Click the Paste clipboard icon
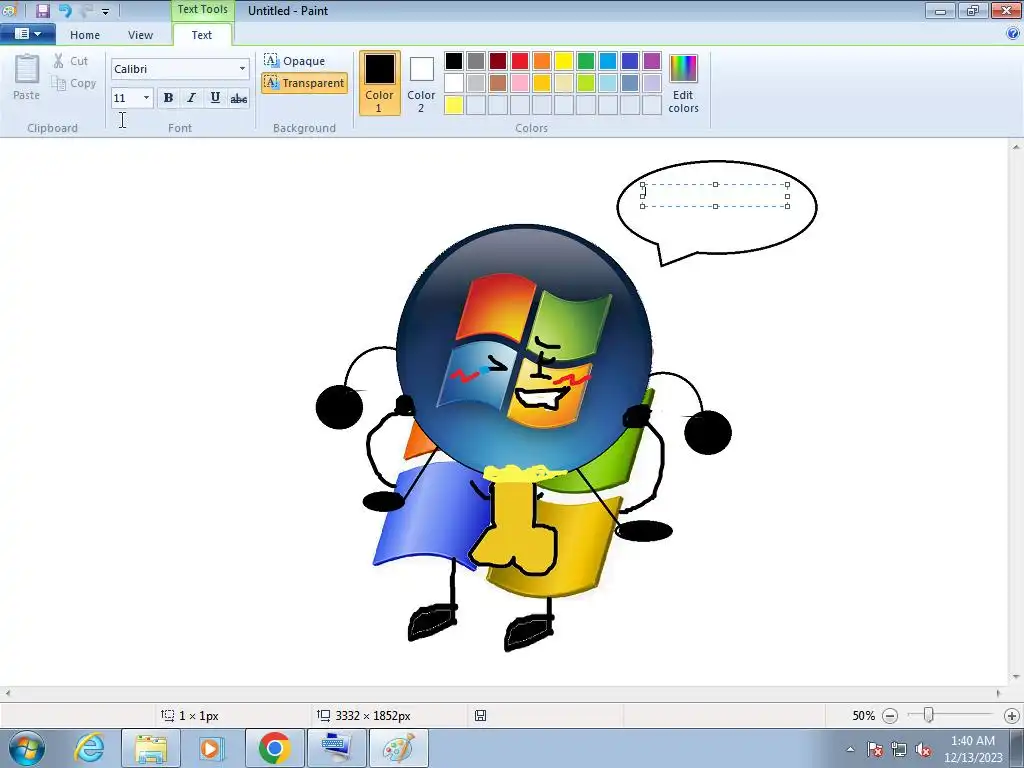1024x768 pixels. click(27, 76)
